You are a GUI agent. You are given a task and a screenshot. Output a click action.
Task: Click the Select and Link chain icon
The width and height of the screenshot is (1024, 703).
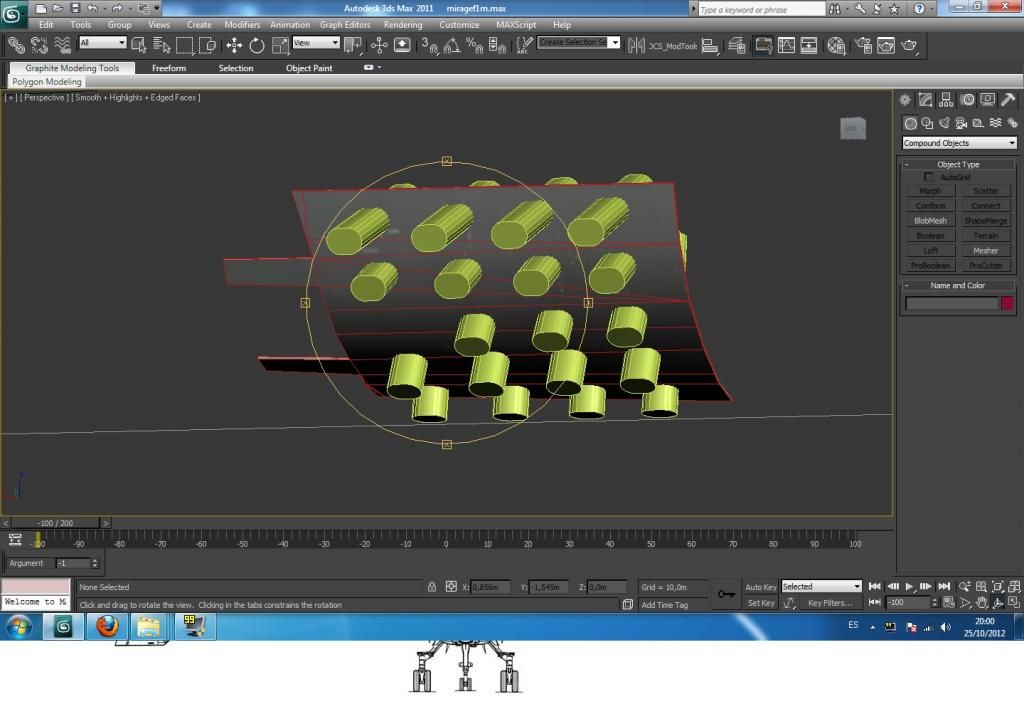click(16, 45)
